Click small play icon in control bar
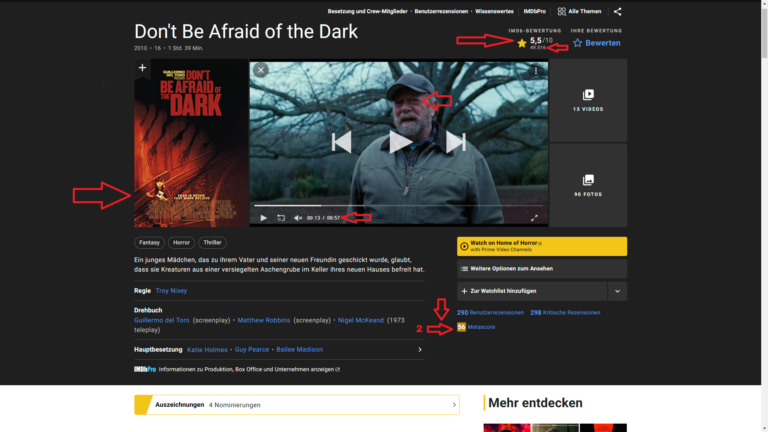Image resolution: width=768 pixels, height=432 pixels. 263,218
